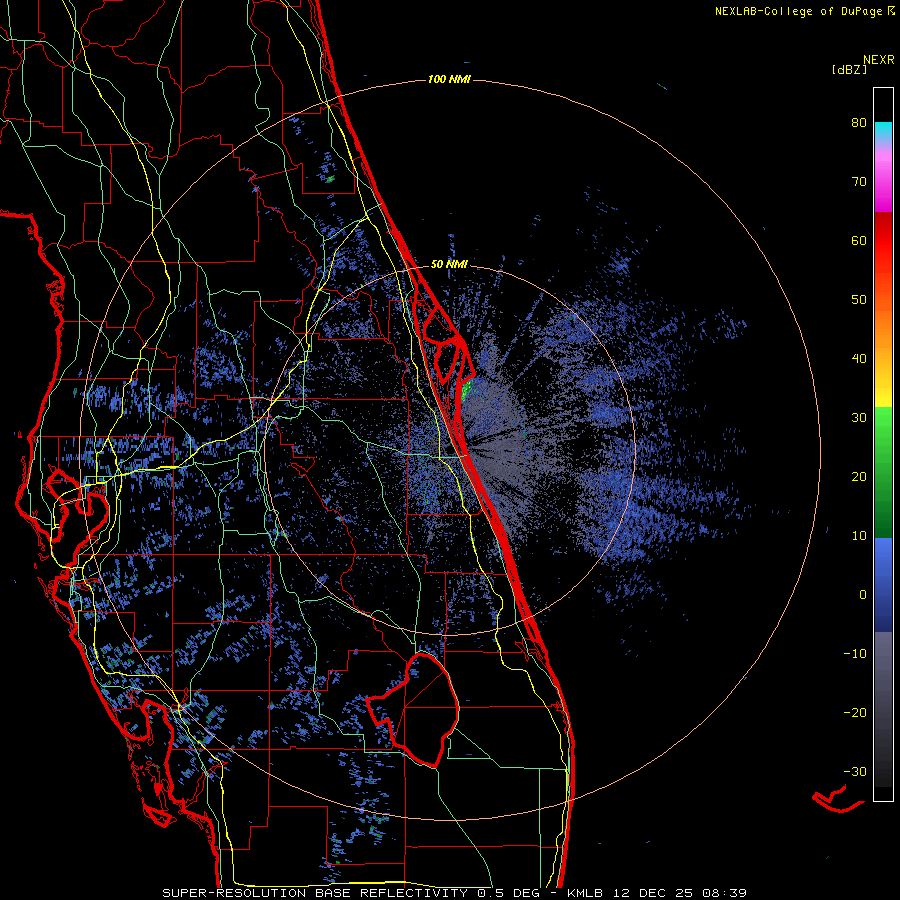
Task: Click the 80 dBZ scale value
Action: [859, 122]
